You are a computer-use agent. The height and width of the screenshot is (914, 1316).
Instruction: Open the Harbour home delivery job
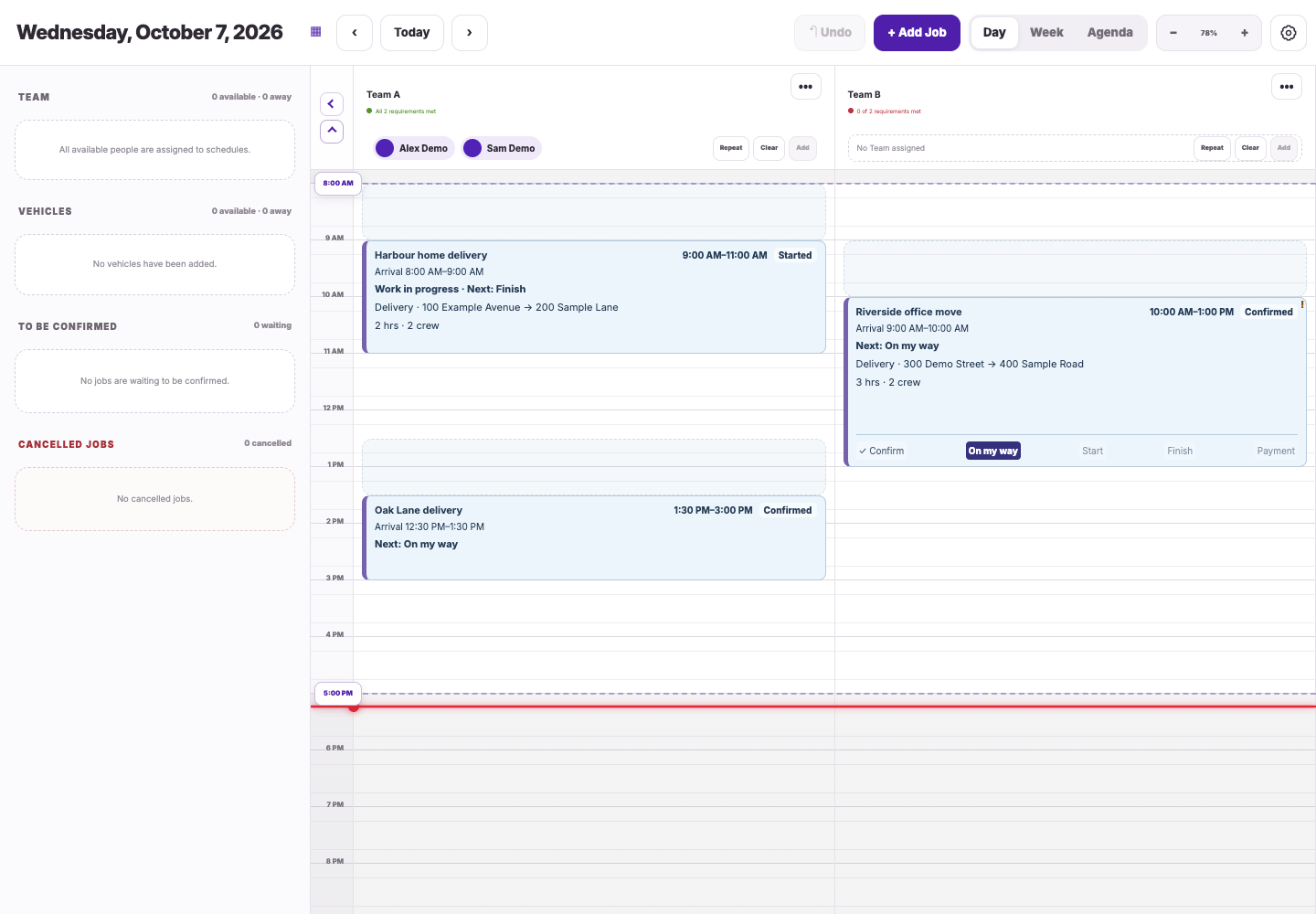point(594,297)
